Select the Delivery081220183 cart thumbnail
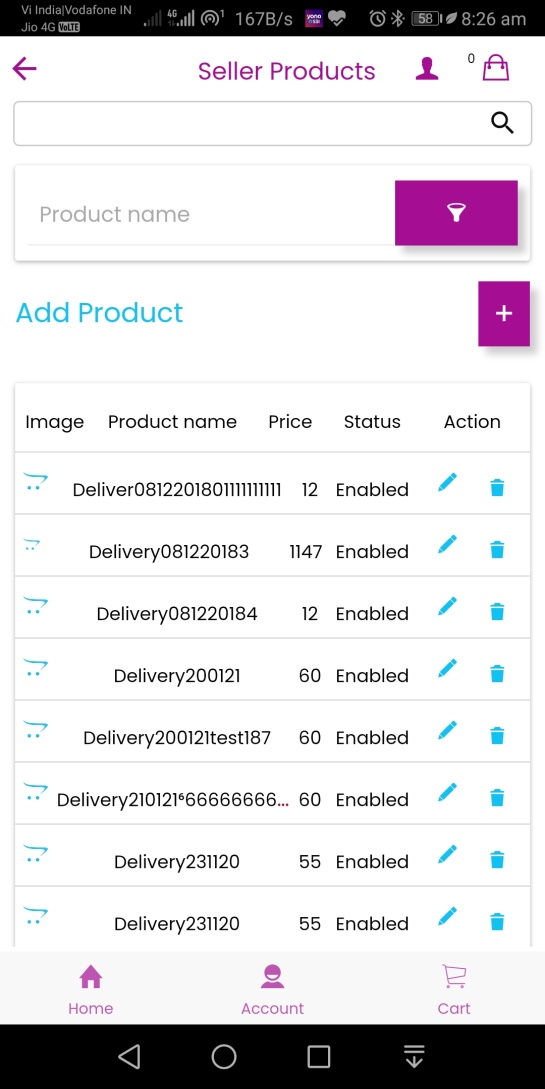Image resolution: width=545 pixels, height=1089 pixels. (x=32, y=546)
